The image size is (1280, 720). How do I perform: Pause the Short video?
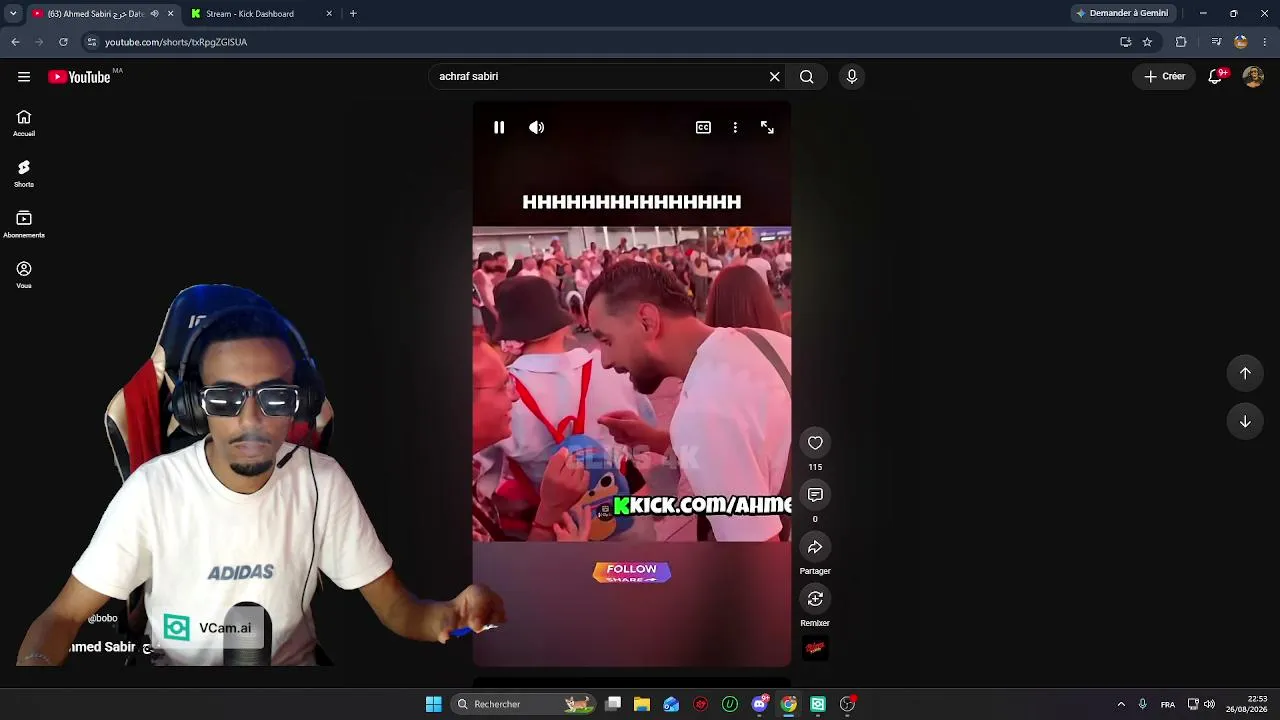point(499,128)
